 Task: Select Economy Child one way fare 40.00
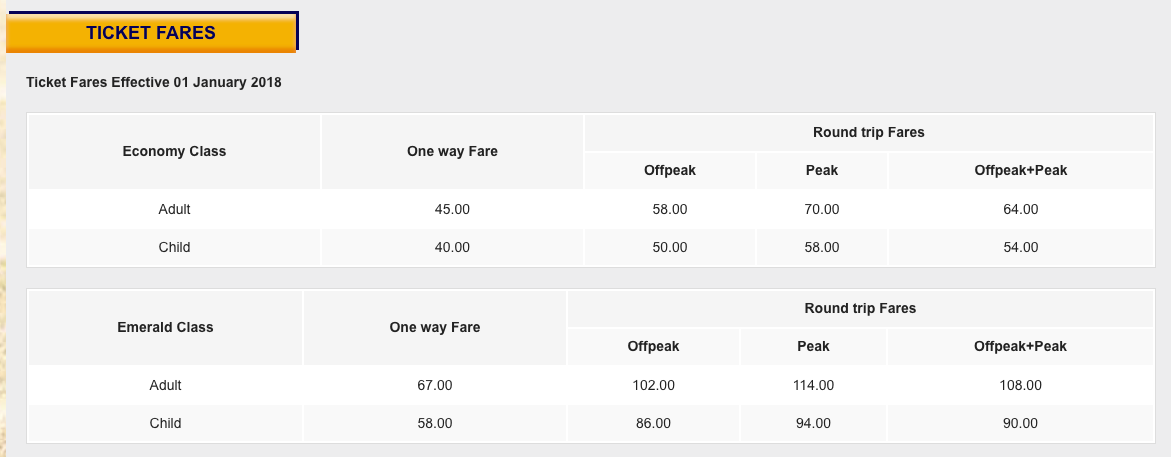click(x=452, y=248)
